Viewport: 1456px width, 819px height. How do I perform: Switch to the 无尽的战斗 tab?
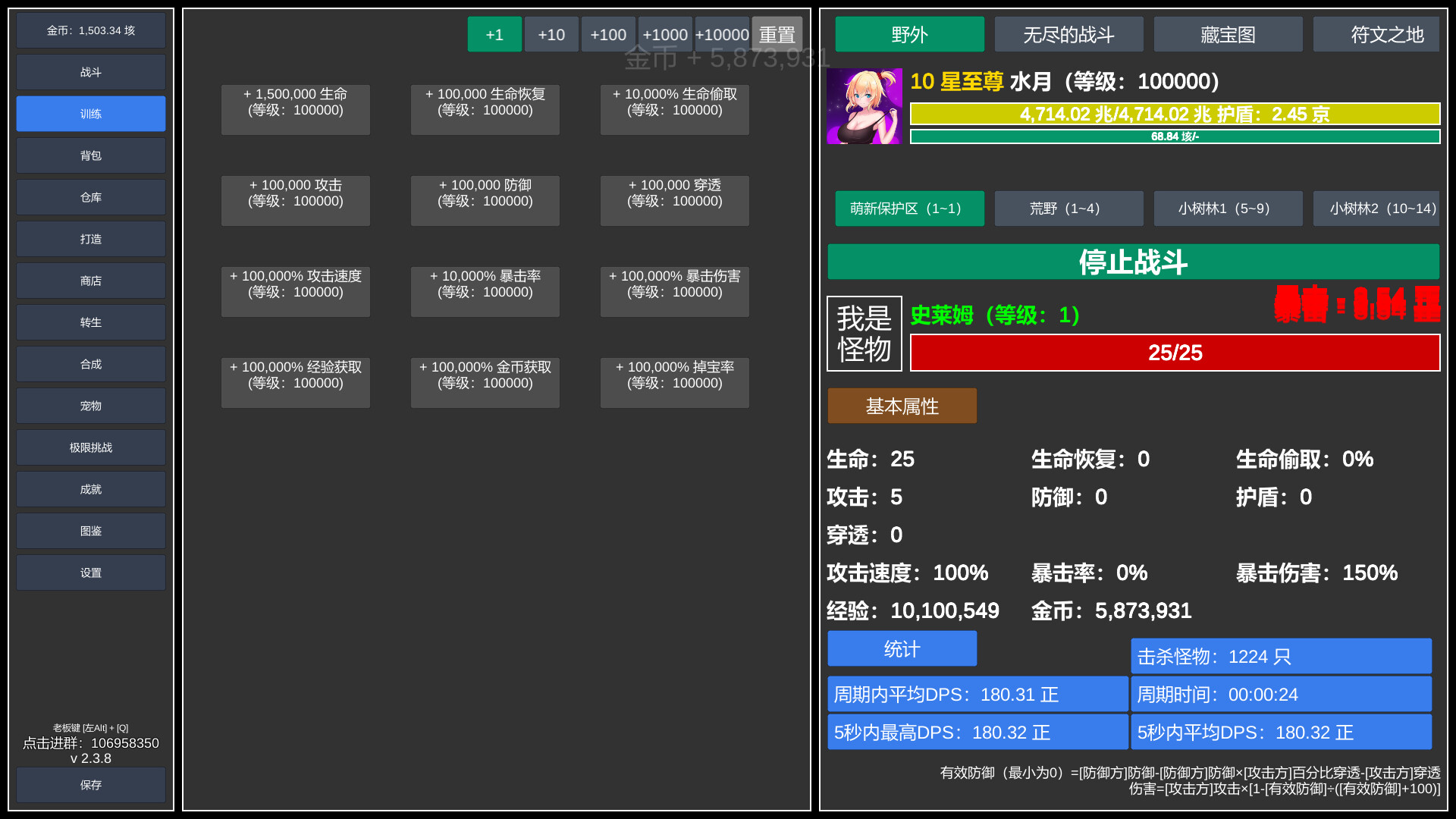1068,34
